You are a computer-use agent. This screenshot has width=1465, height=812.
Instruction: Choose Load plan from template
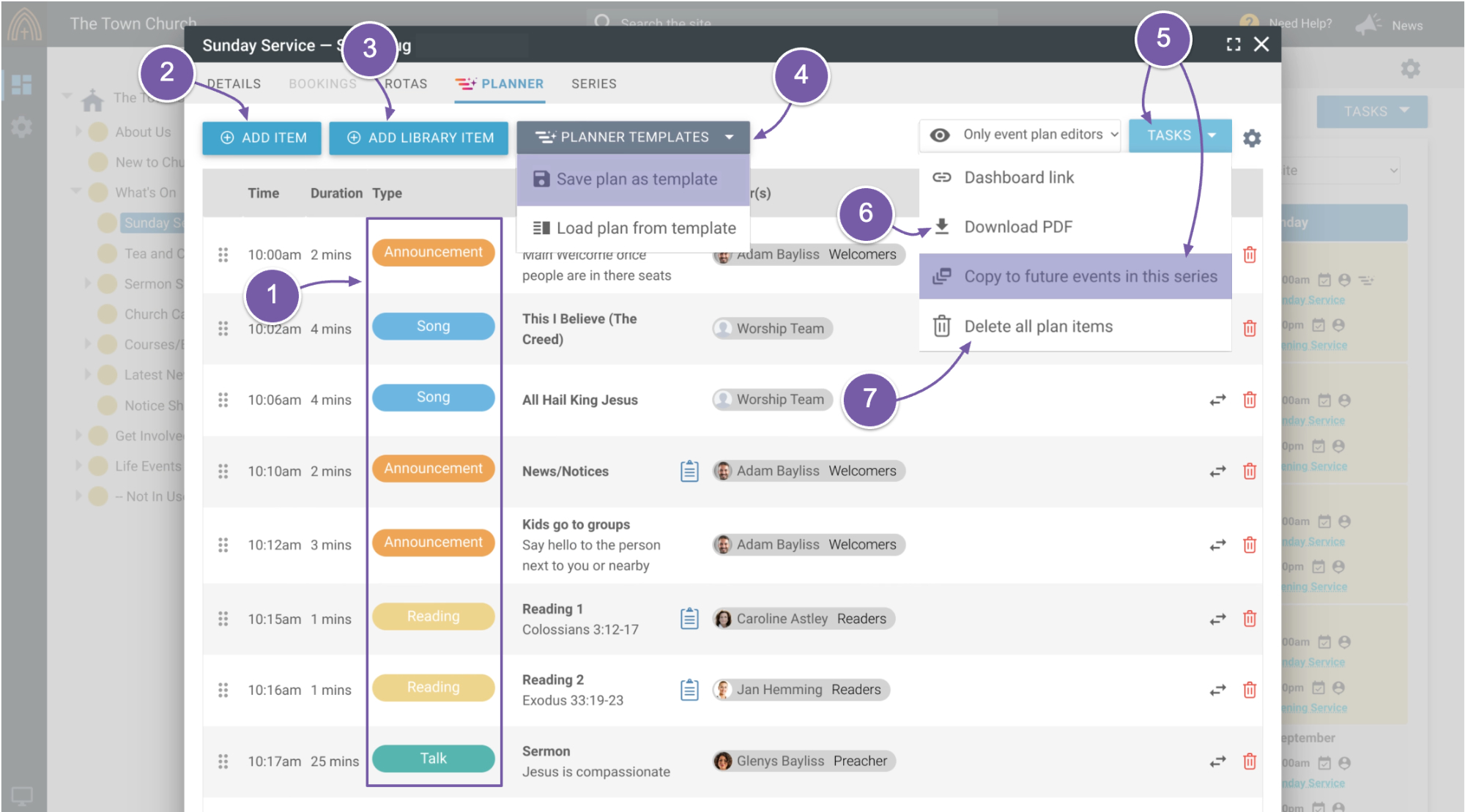(633, 228)
